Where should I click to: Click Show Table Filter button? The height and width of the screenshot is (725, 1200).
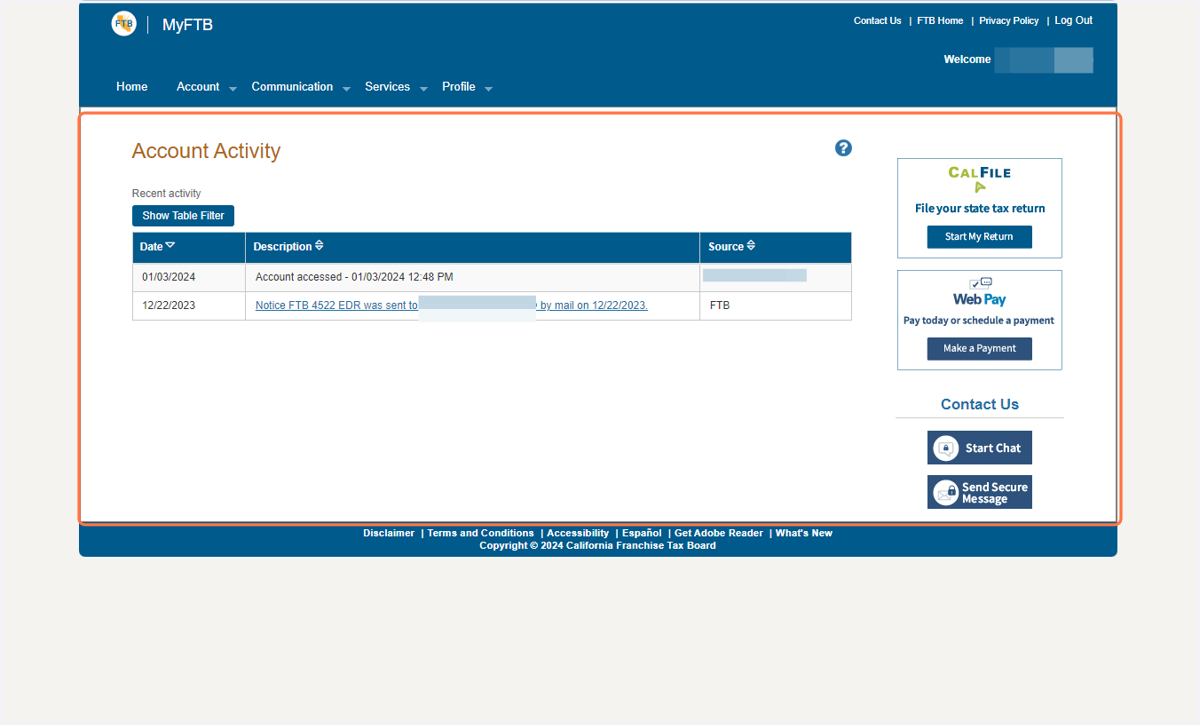point(183,216)
